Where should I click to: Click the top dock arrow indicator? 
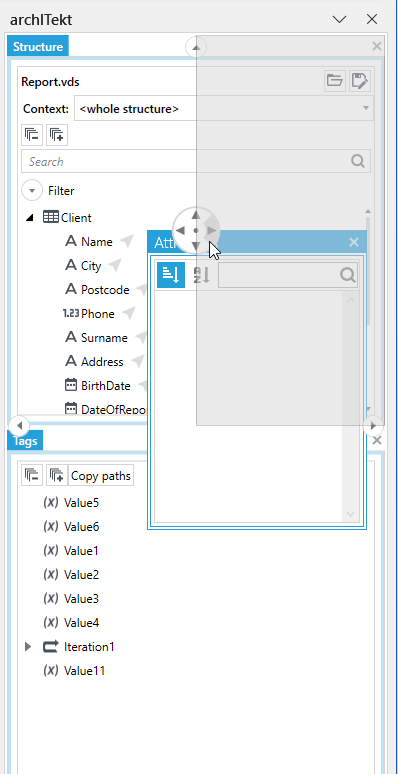[x=196, y=47]
